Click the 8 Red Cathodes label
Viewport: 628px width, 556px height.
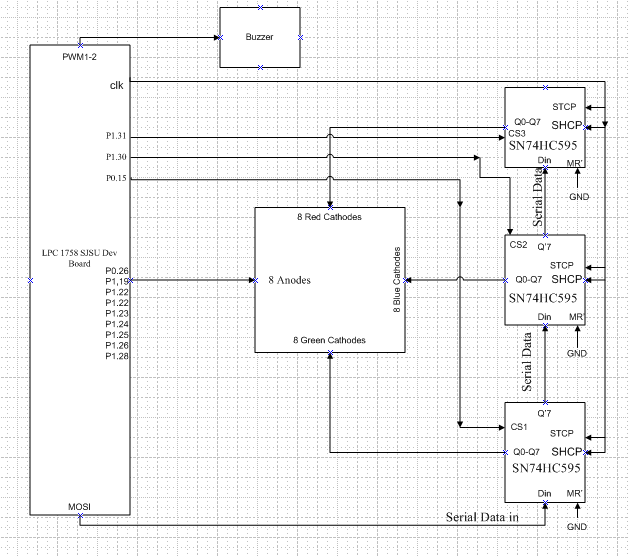(329, 217)
